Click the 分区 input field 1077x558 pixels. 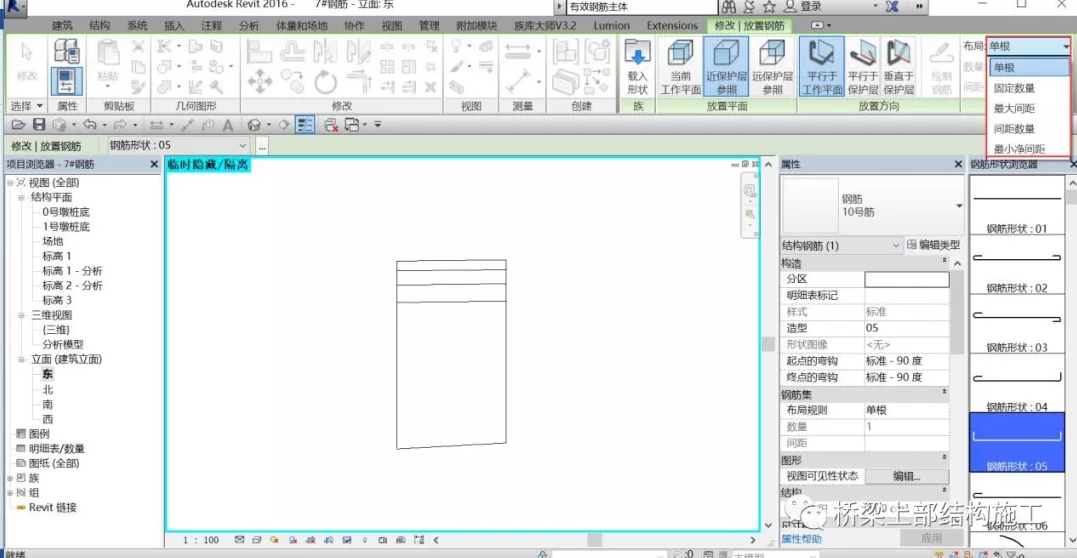(x=906, y=280)
